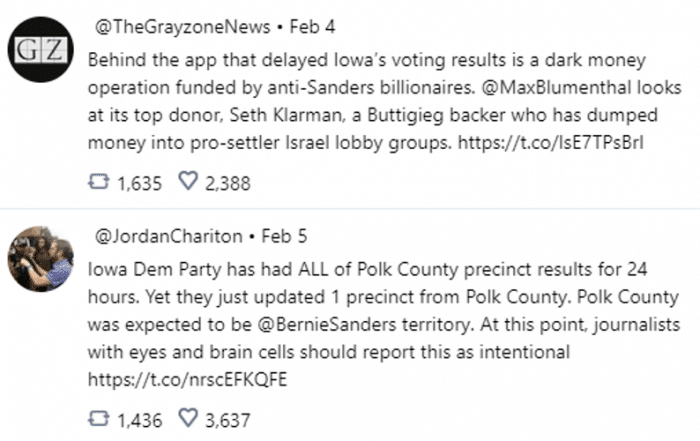Click the 3,637 likes count
This screenshot has width=700, height=441.
point(228,420)
